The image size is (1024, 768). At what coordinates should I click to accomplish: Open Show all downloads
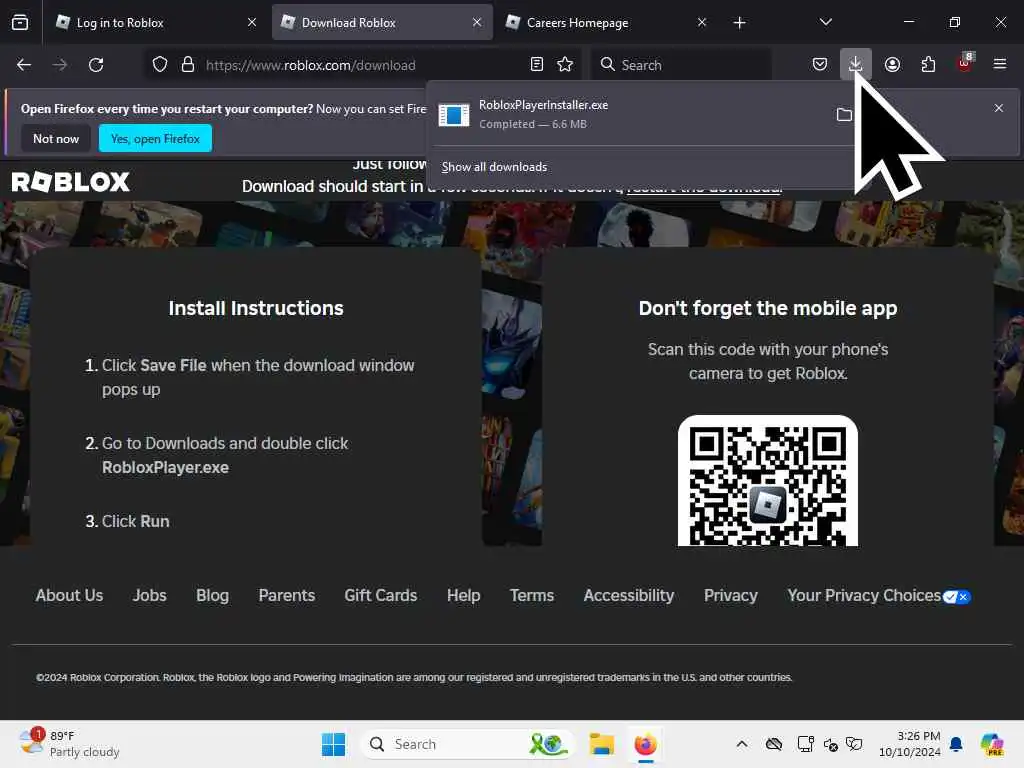click(494, 167)
